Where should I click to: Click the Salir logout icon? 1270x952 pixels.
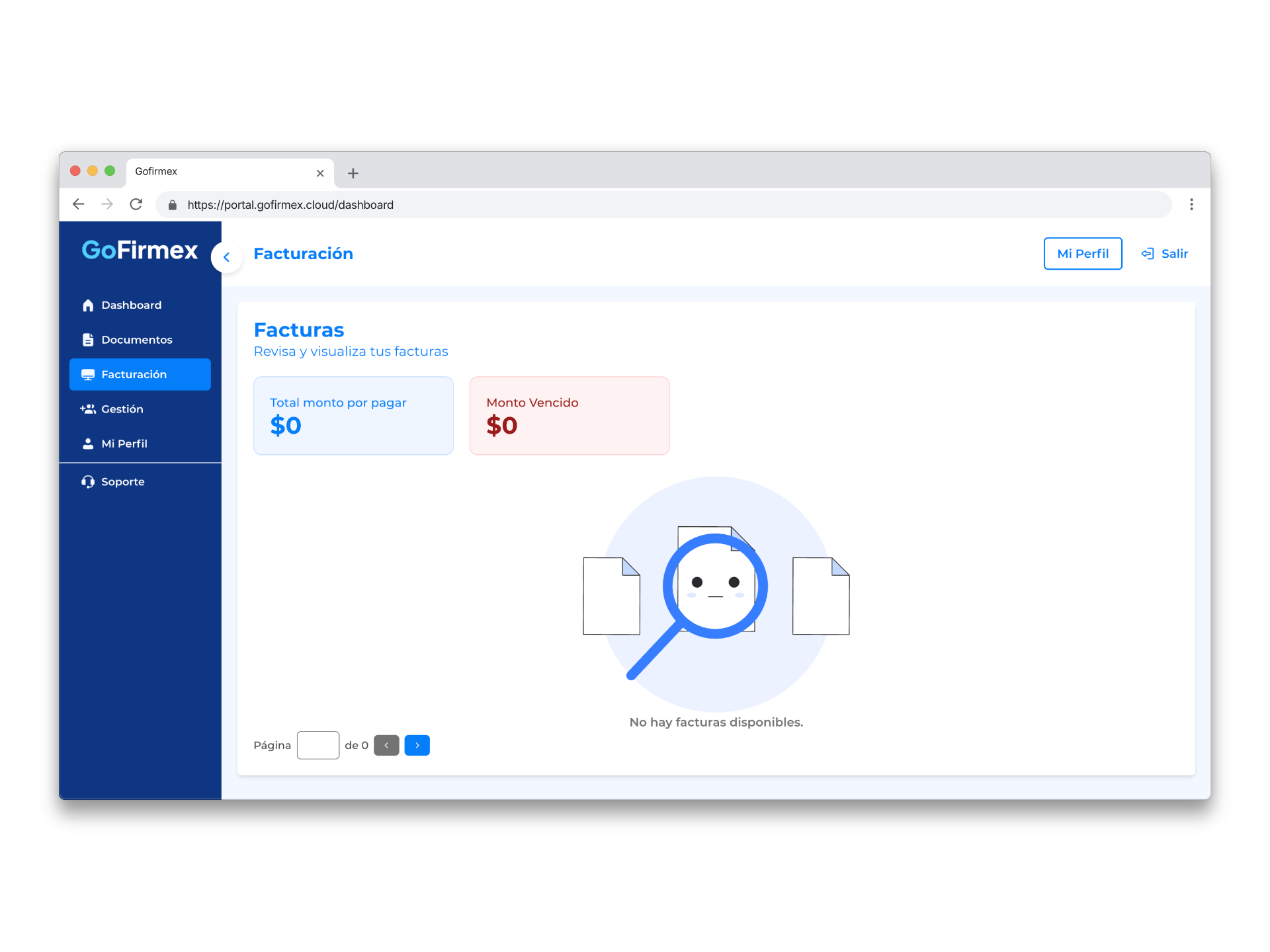[x=1148, y=254]
